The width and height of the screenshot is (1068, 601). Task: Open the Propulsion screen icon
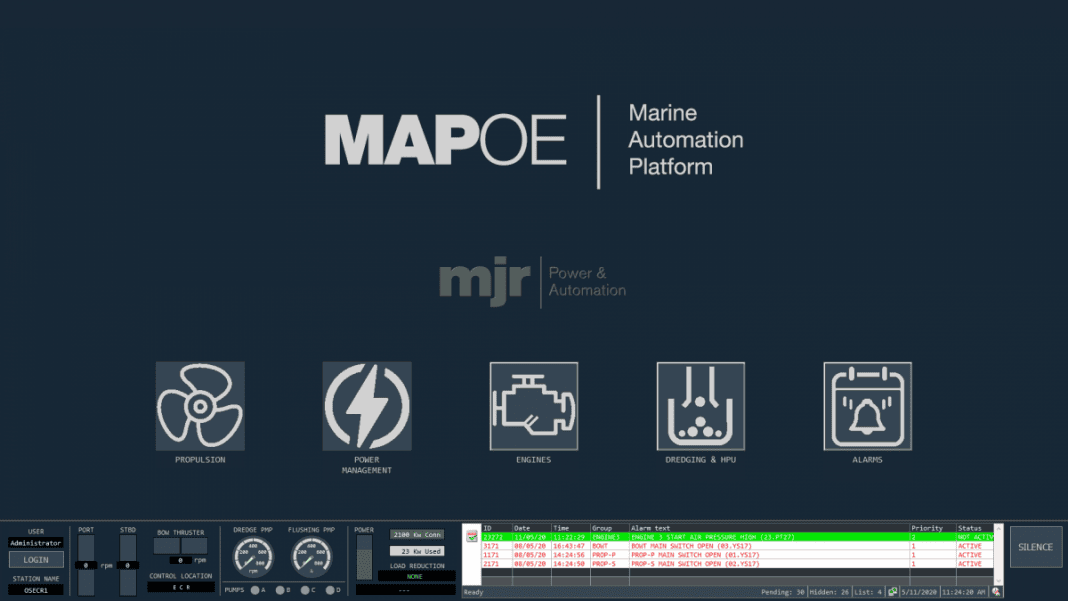pyautogui.click(x=200, y=405)
